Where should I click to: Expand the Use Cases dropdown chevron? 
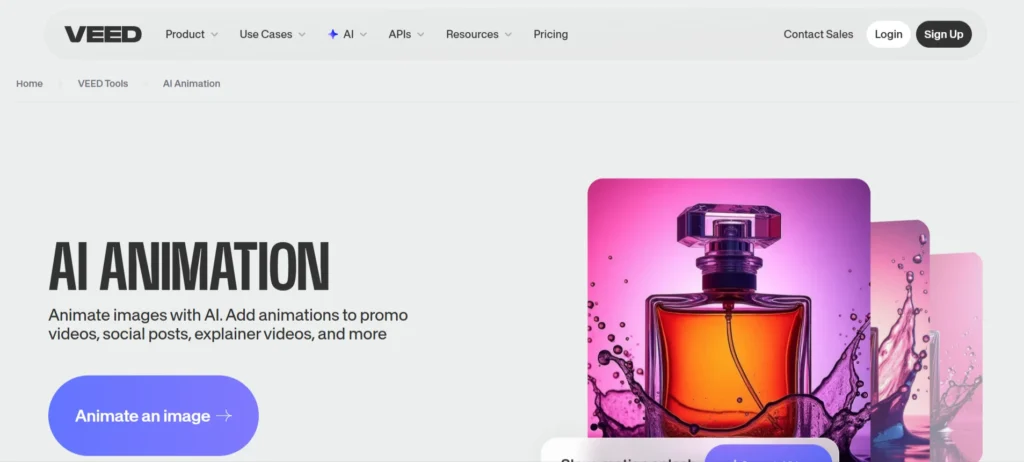point(302,35)
